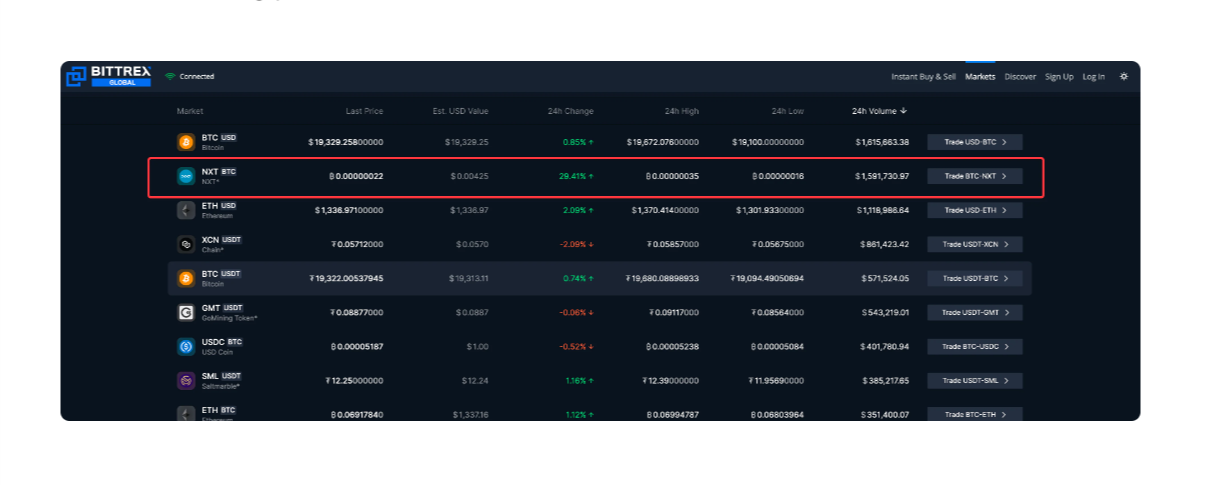
Task: Click the $1,591,730.97 volume value
Action: click(x=882, y=176)
